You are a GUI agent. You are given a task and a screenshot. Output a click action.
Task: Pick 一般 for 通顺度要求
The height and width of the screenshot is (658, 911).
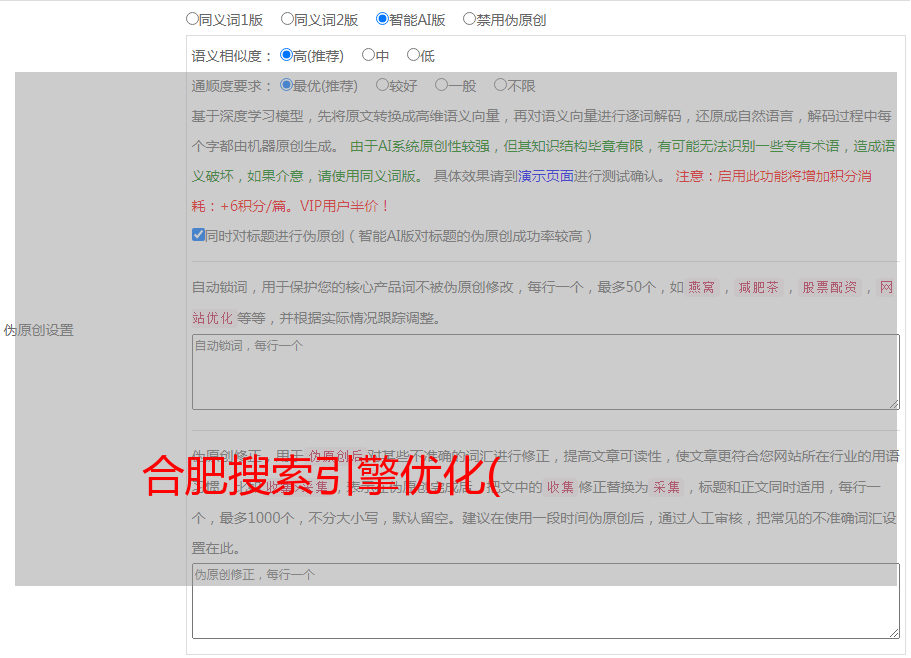point(442,85)
